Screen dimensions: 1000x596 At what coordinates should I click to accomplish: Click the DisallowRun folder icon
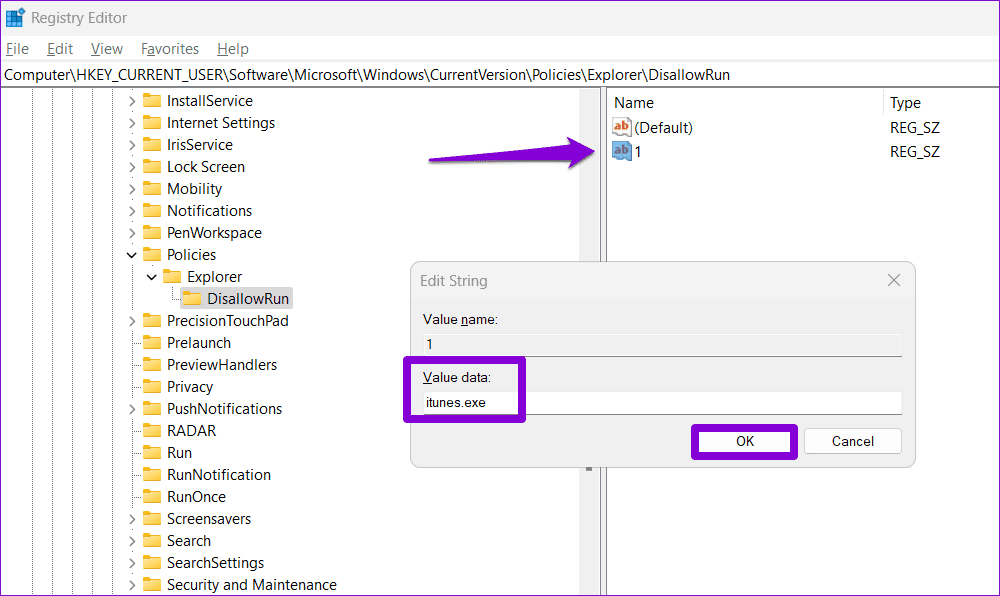(192, 298)
